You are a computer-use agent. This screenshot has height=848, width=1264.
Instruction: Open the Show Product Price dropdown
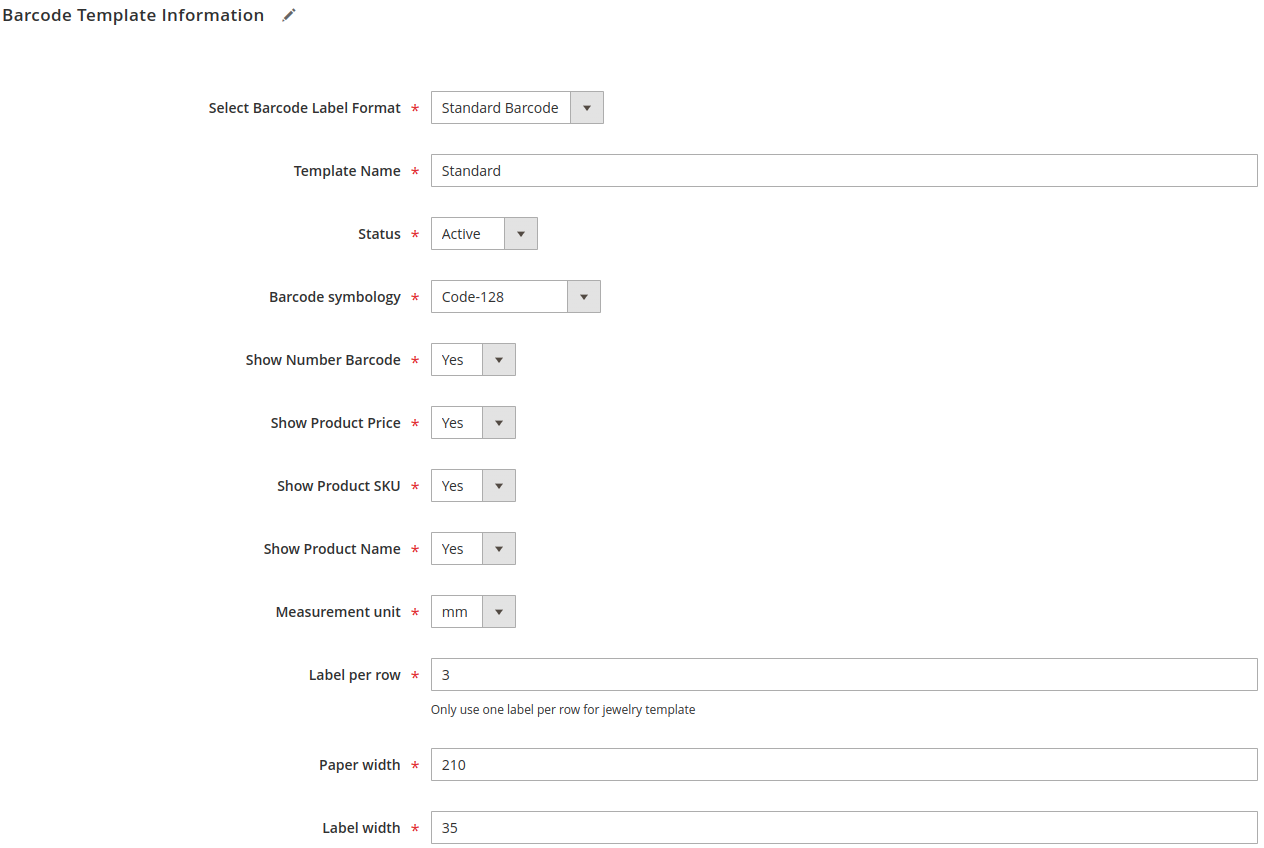[473, 423]
